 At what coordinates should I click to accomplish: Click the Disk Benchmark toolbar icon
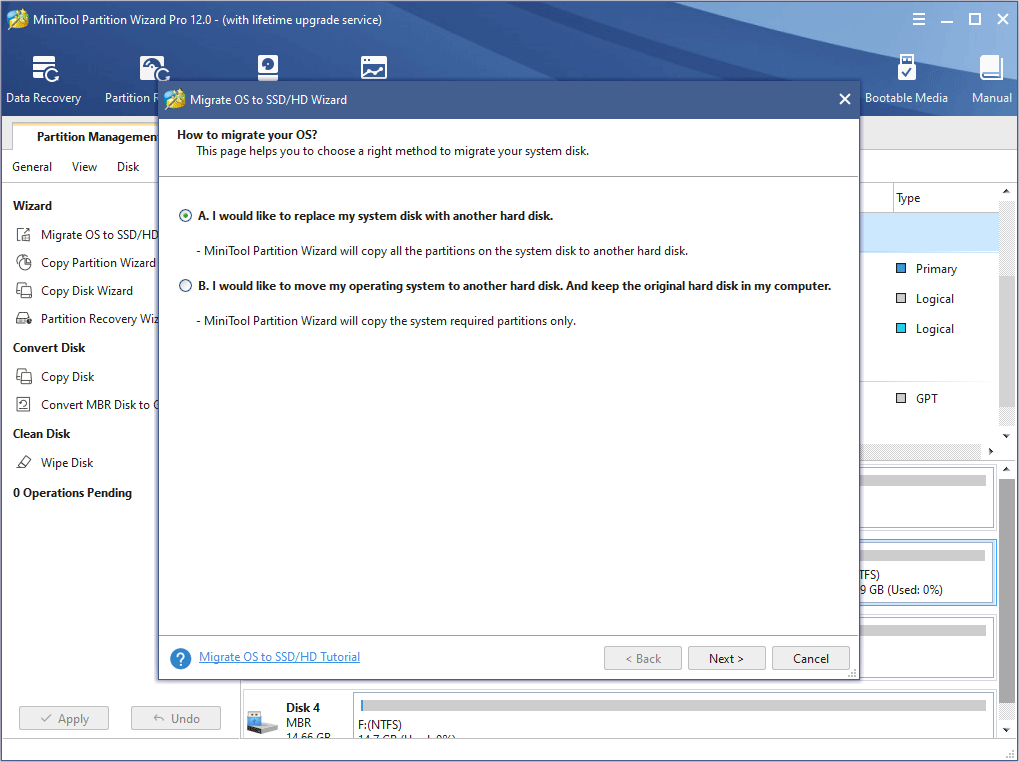(268, 68)
